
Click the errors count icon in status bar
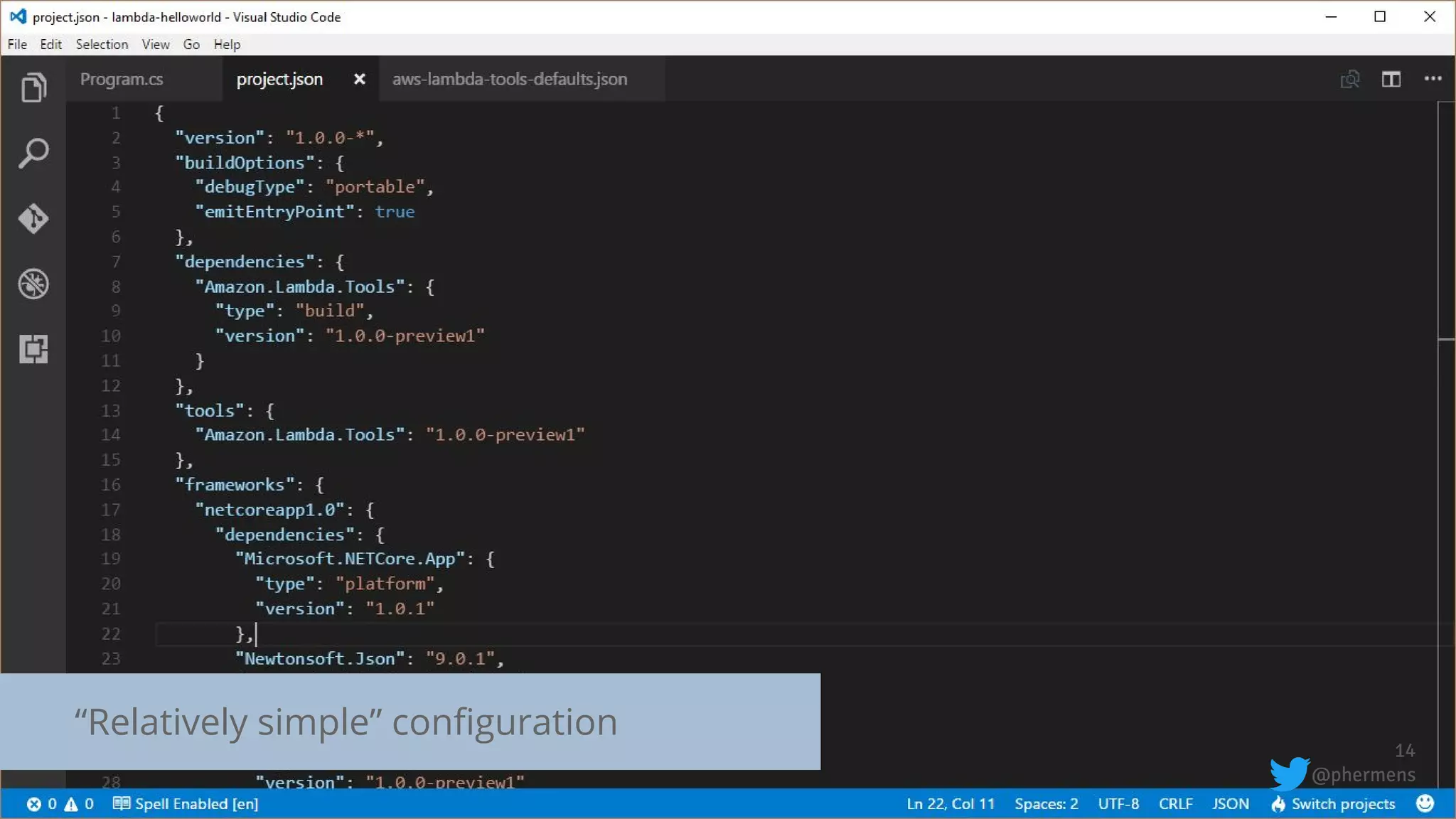34,804
